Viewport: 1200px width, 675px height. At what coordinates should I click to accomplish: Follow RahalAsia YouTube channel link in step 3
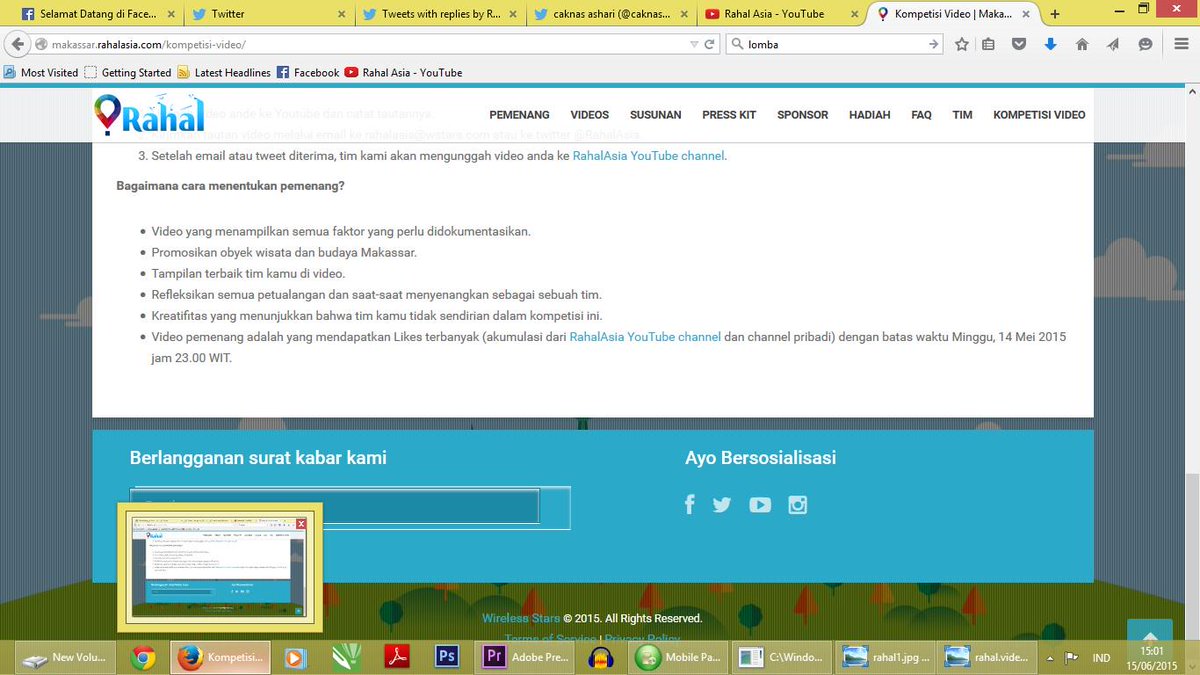point(648,156)
